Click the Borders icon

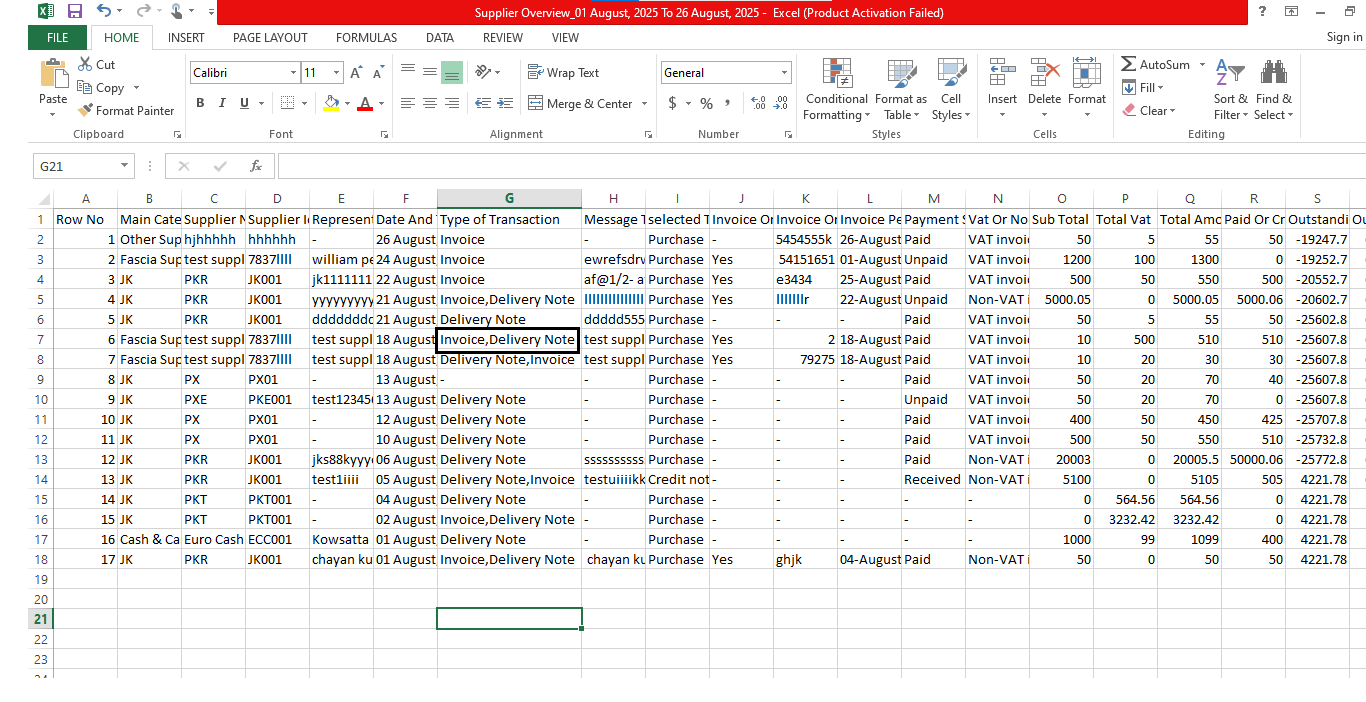point(287,103)
